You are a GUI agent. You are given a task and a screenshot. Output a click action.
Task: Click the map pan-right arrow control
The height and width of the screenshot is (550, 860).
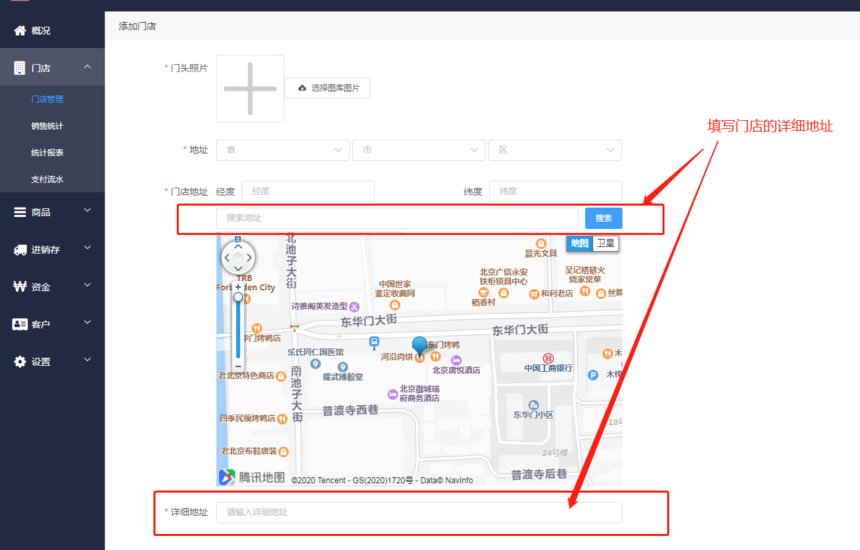coord(249,257)
